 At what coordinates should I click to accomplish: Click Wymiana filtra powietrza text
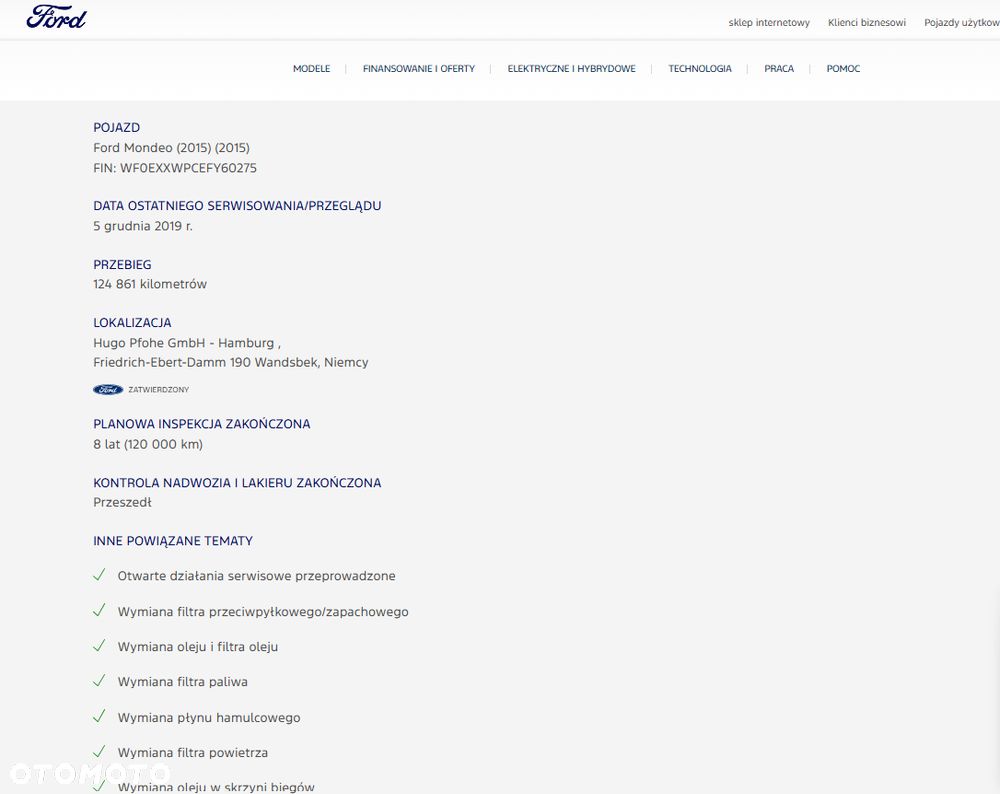[193, 753]
